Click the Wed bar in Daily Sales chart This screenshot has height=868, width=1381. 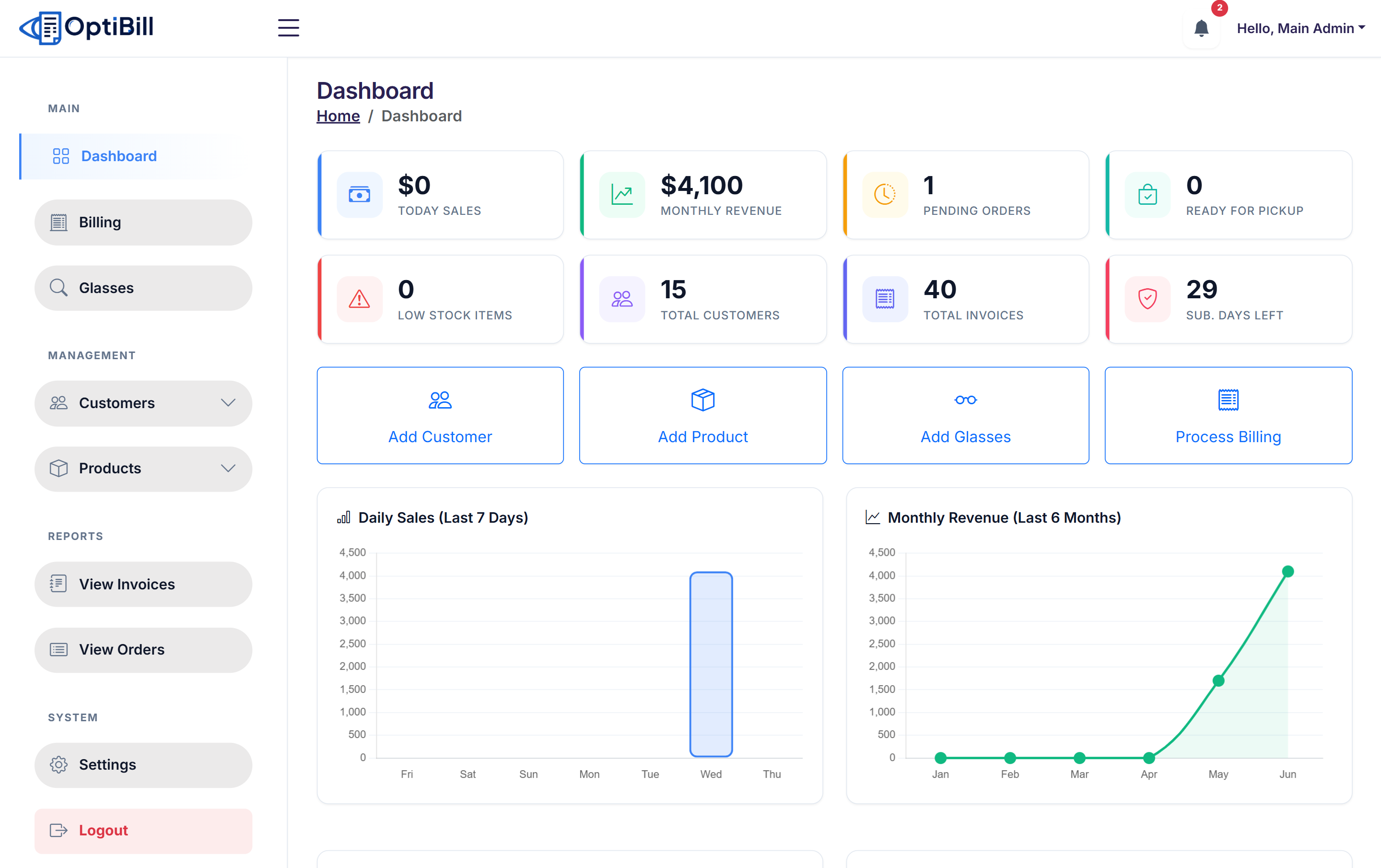coord(711,664)
